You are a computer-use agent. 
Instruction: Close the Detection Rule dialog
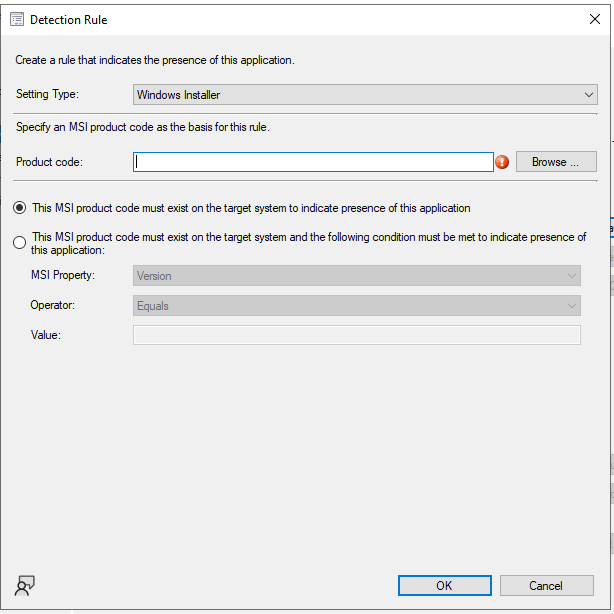click(596, 19)
